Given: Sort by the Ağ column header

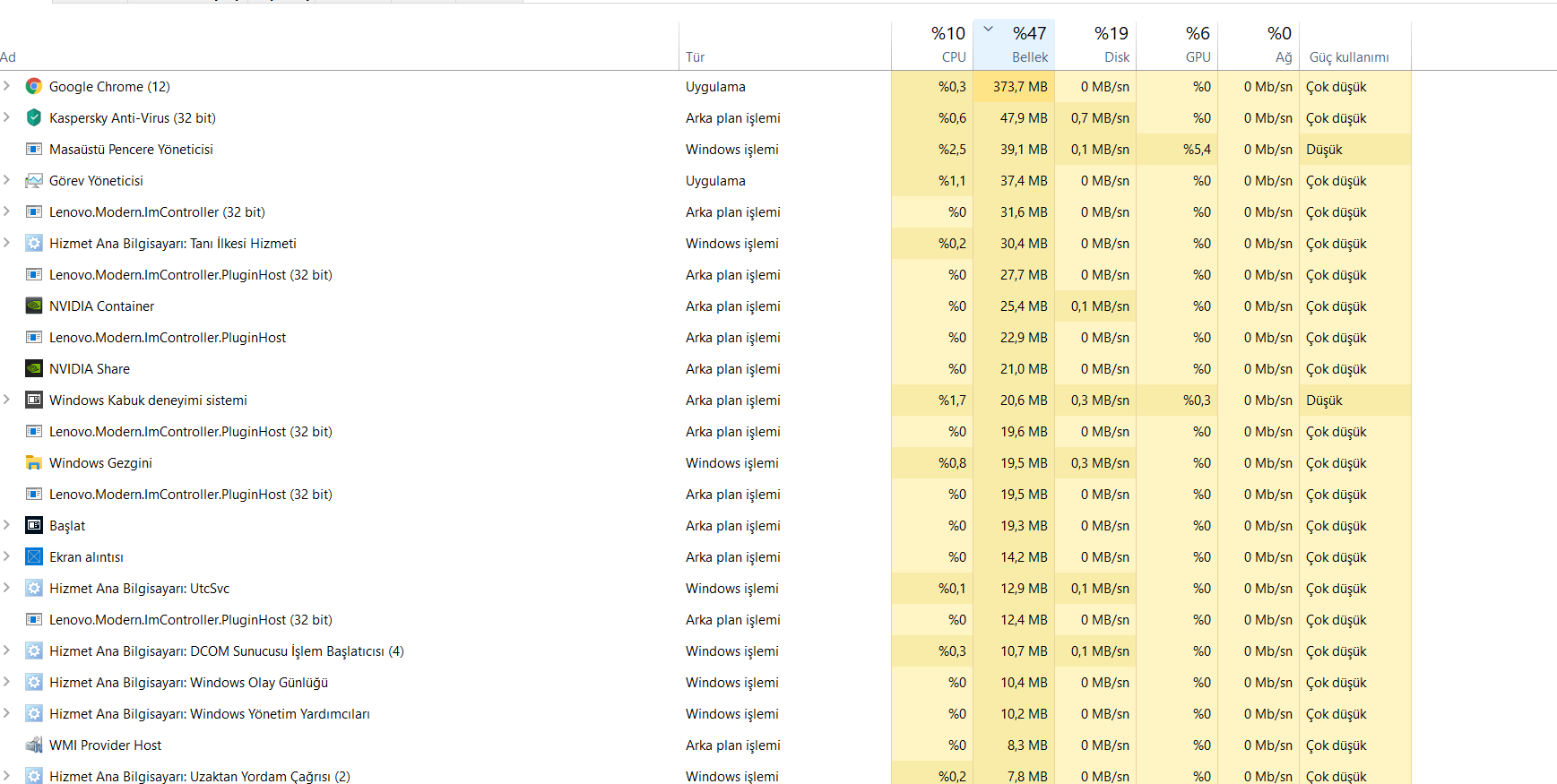Looking at the screenshot, I should tap(1259, 46).
